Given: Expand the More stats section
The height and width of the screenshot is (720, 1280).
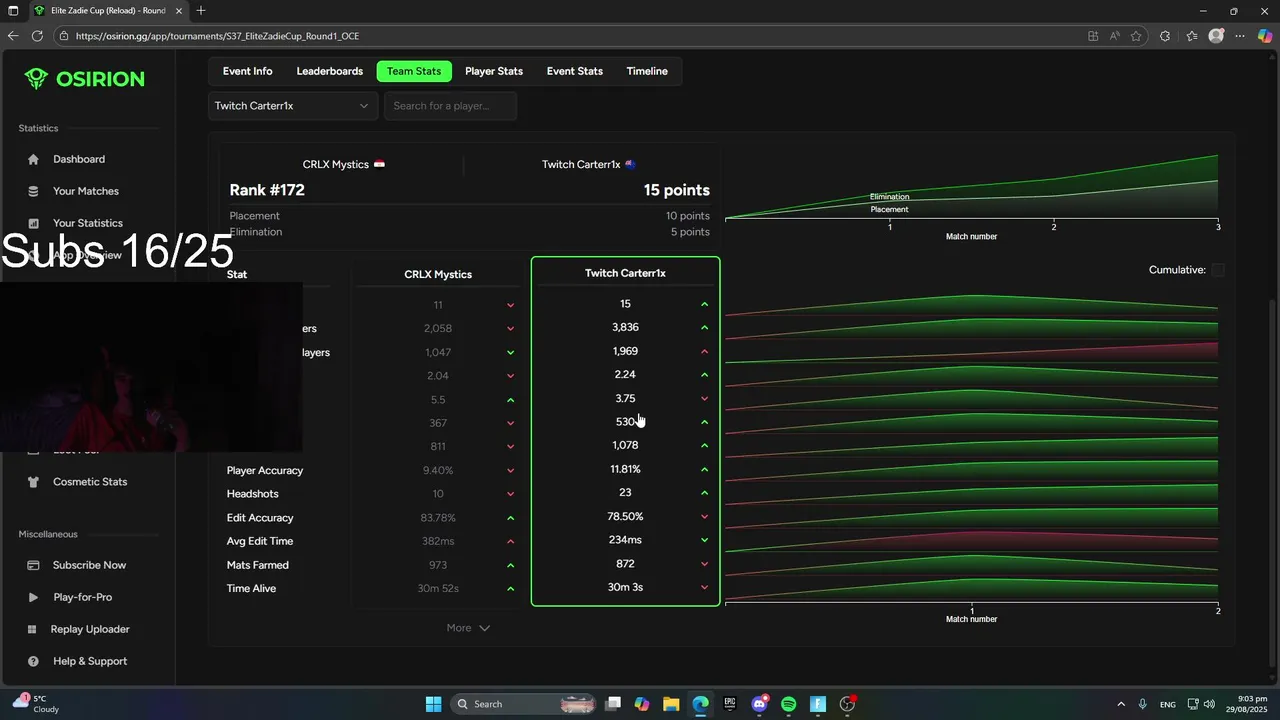Looking at the screenshot, I should coord(468,628).
